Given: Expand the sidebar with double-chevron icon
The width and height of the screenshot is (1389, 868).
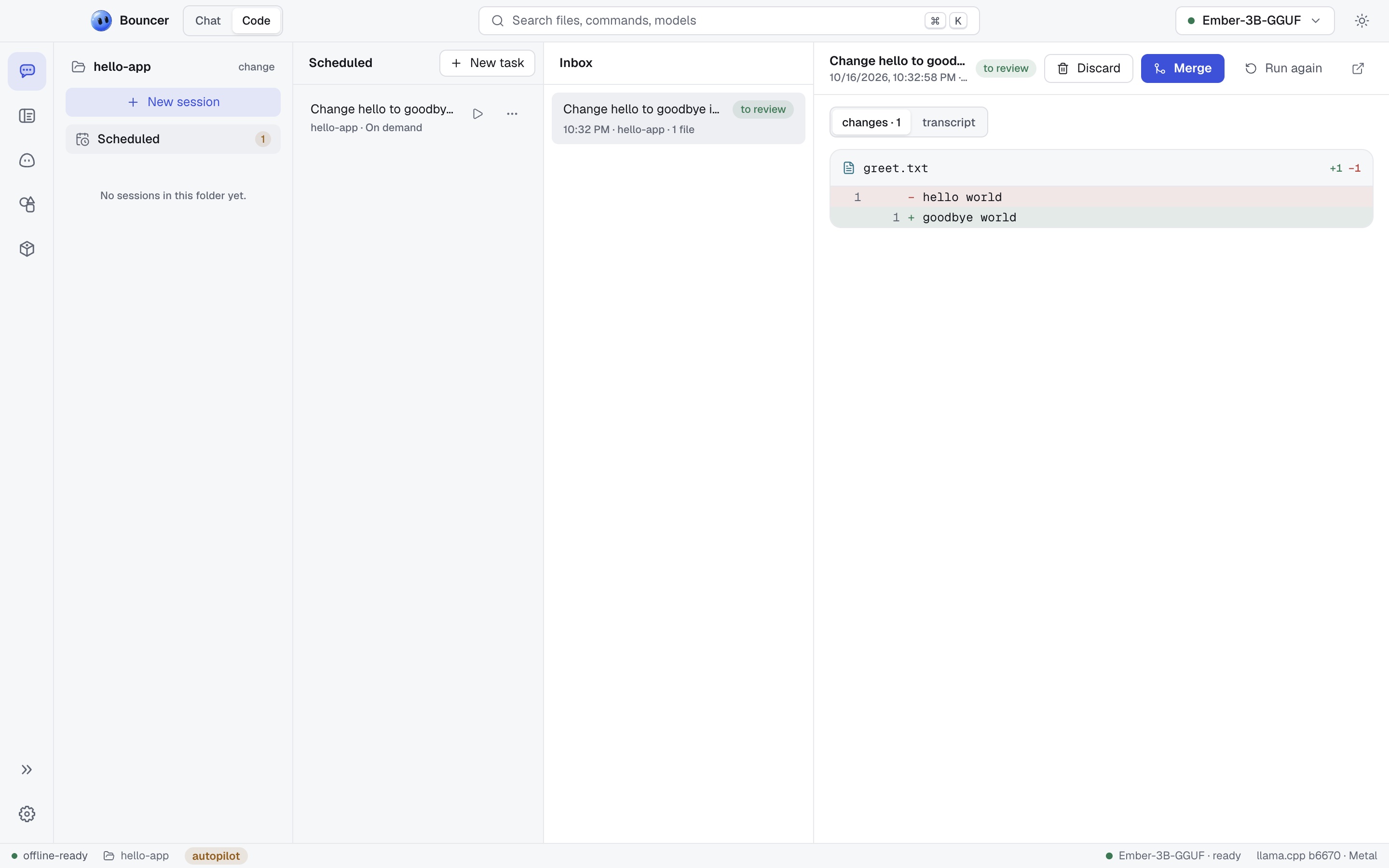Looking at the screenshot, I should [x=27, y=770].
